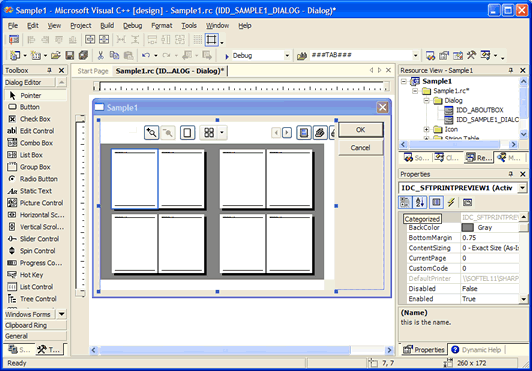Open the IDC_SFTPRINTPREVIEW1 object dropdown
This screenshot has height=371, width=532.
click(522, 188)
